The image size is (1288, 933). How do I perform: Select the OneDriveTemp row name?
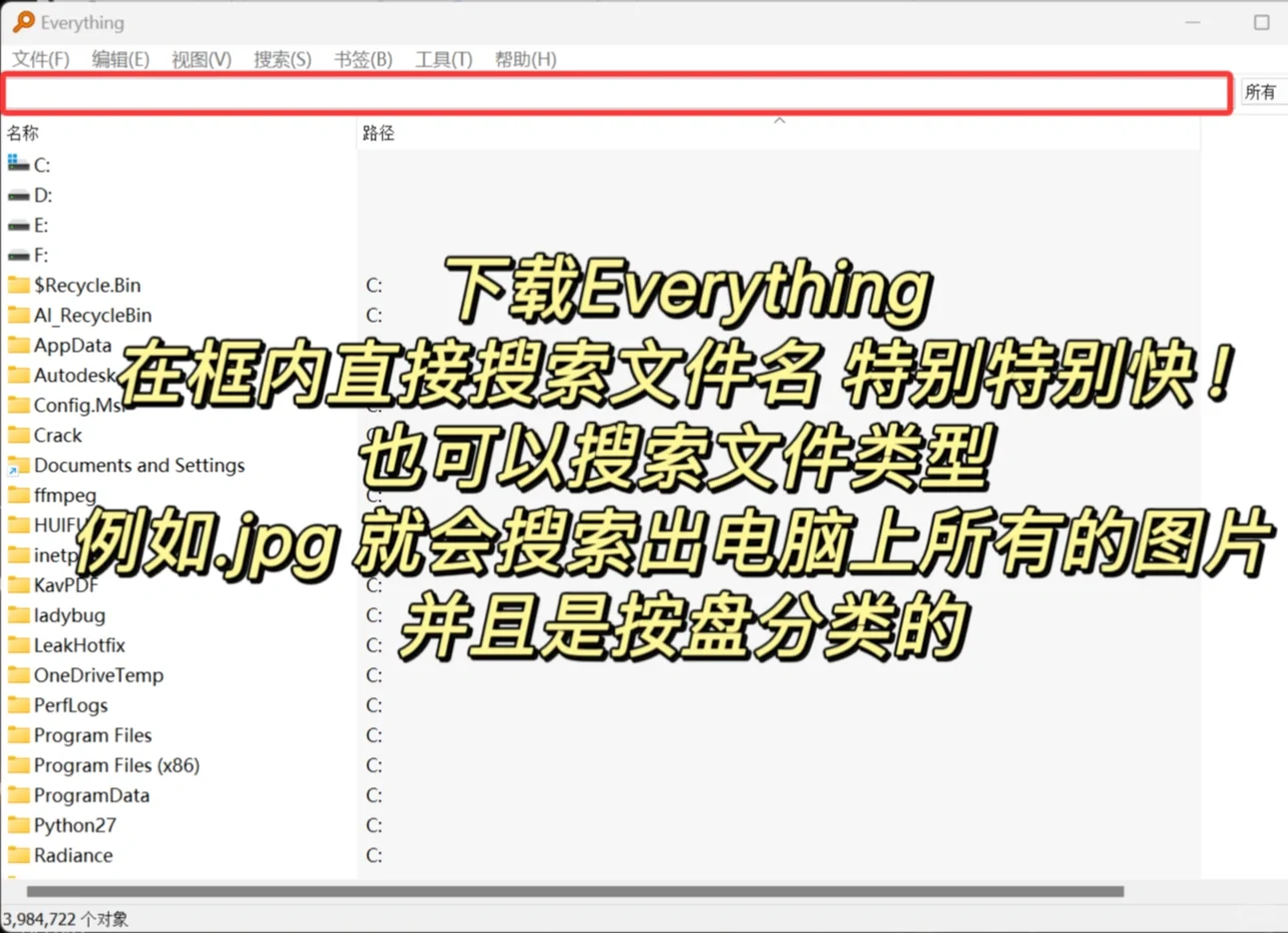pyautogui.click(x=98, y=675)
